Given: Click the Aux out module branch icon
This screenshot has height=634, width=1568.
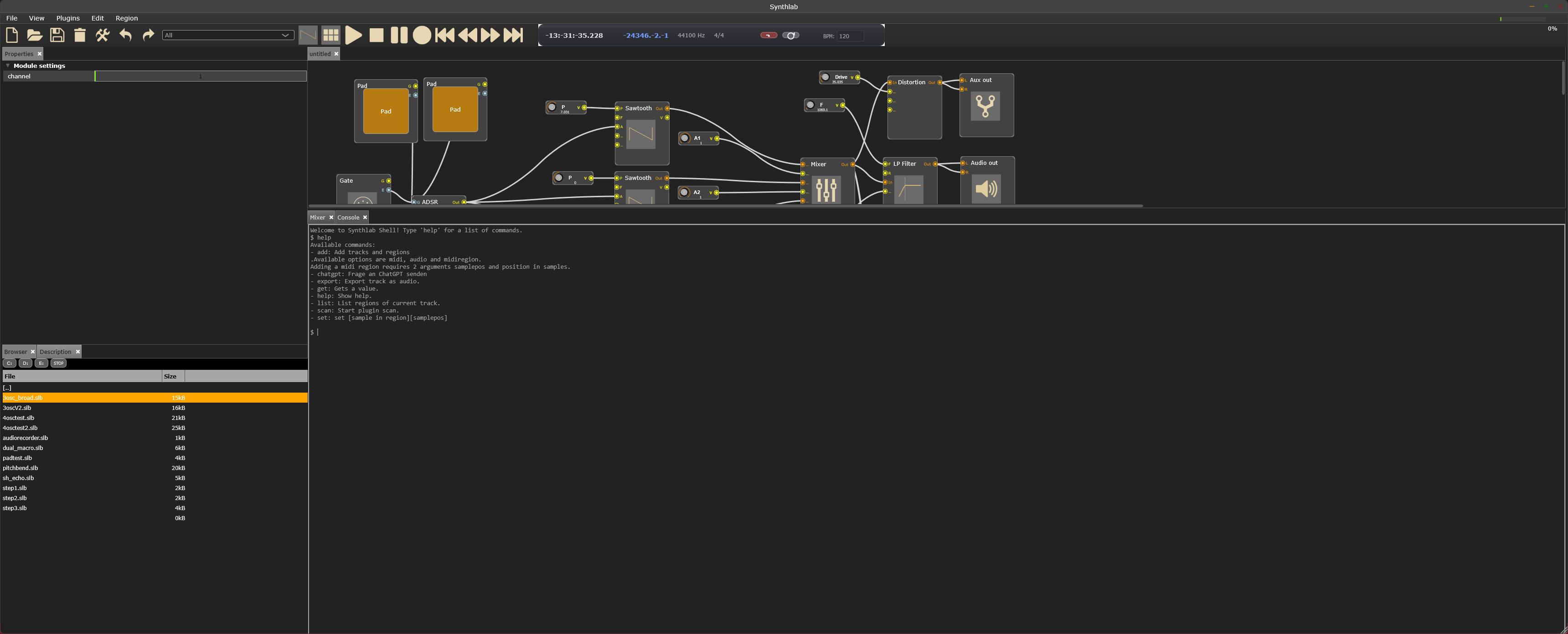Looking at the screenshot, I should (x=985, y=106).
